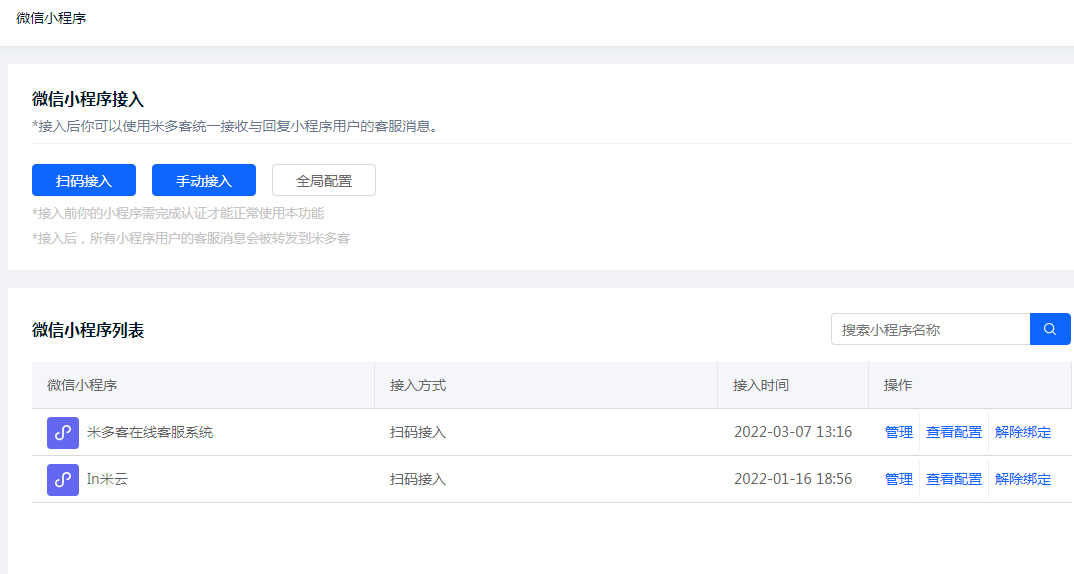Click the 微信小程序 page title tab
This screenshot has width=1074, height=574.
(51, 18)
